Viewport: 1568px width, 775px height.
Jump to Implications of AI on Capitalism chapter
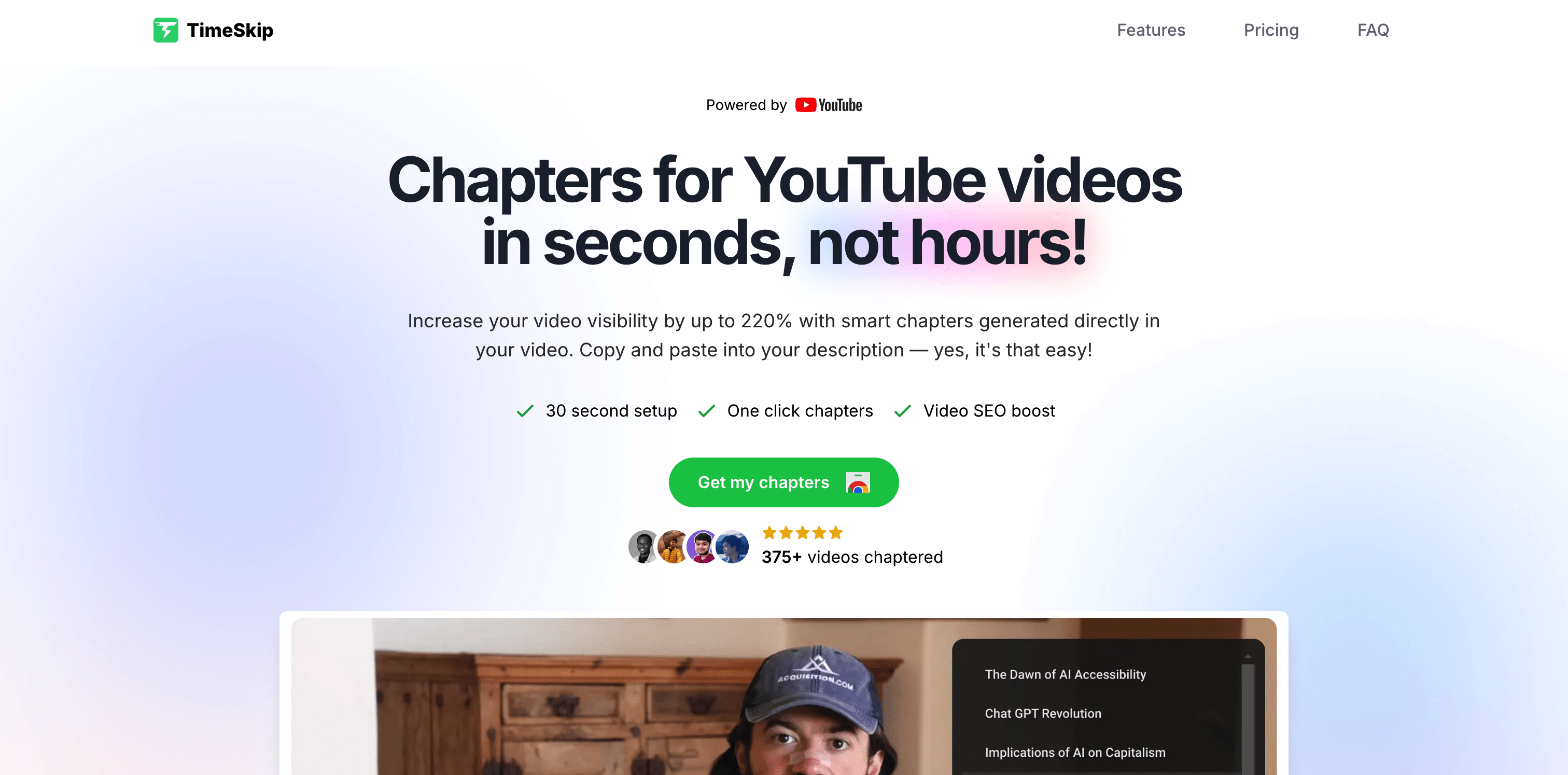[1075, 752]
